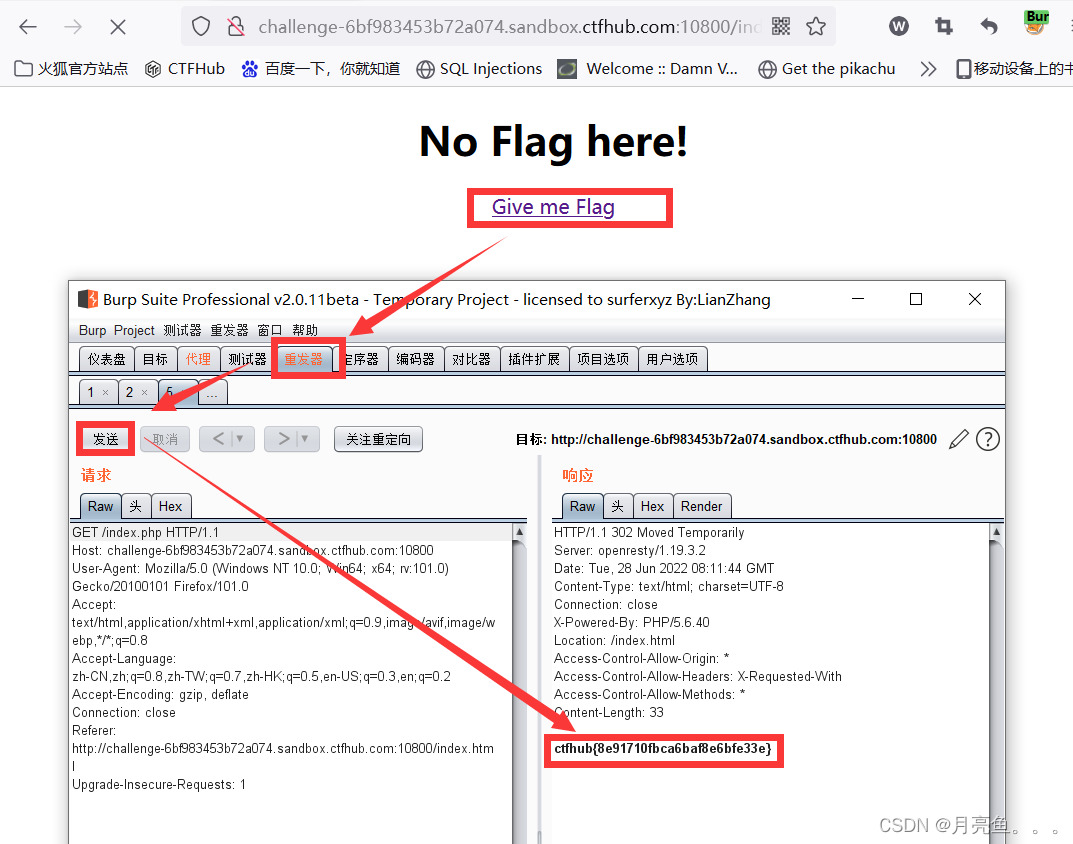
Task: Select response Hex tab
Action: coord(652,507)
